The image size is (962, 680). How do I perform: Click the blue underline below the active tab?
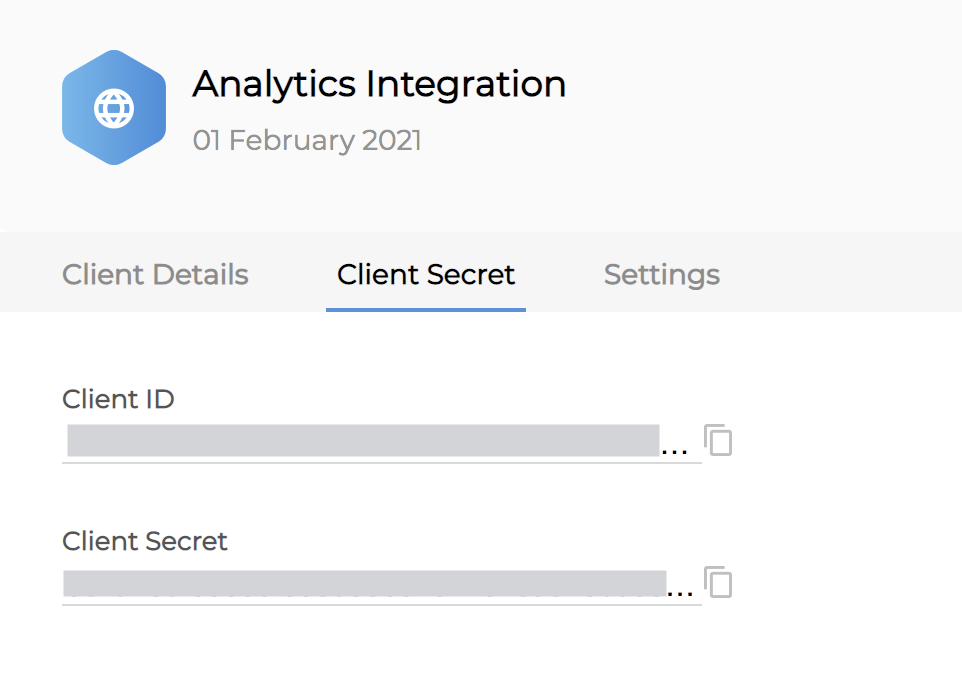(x=426, y=309)
